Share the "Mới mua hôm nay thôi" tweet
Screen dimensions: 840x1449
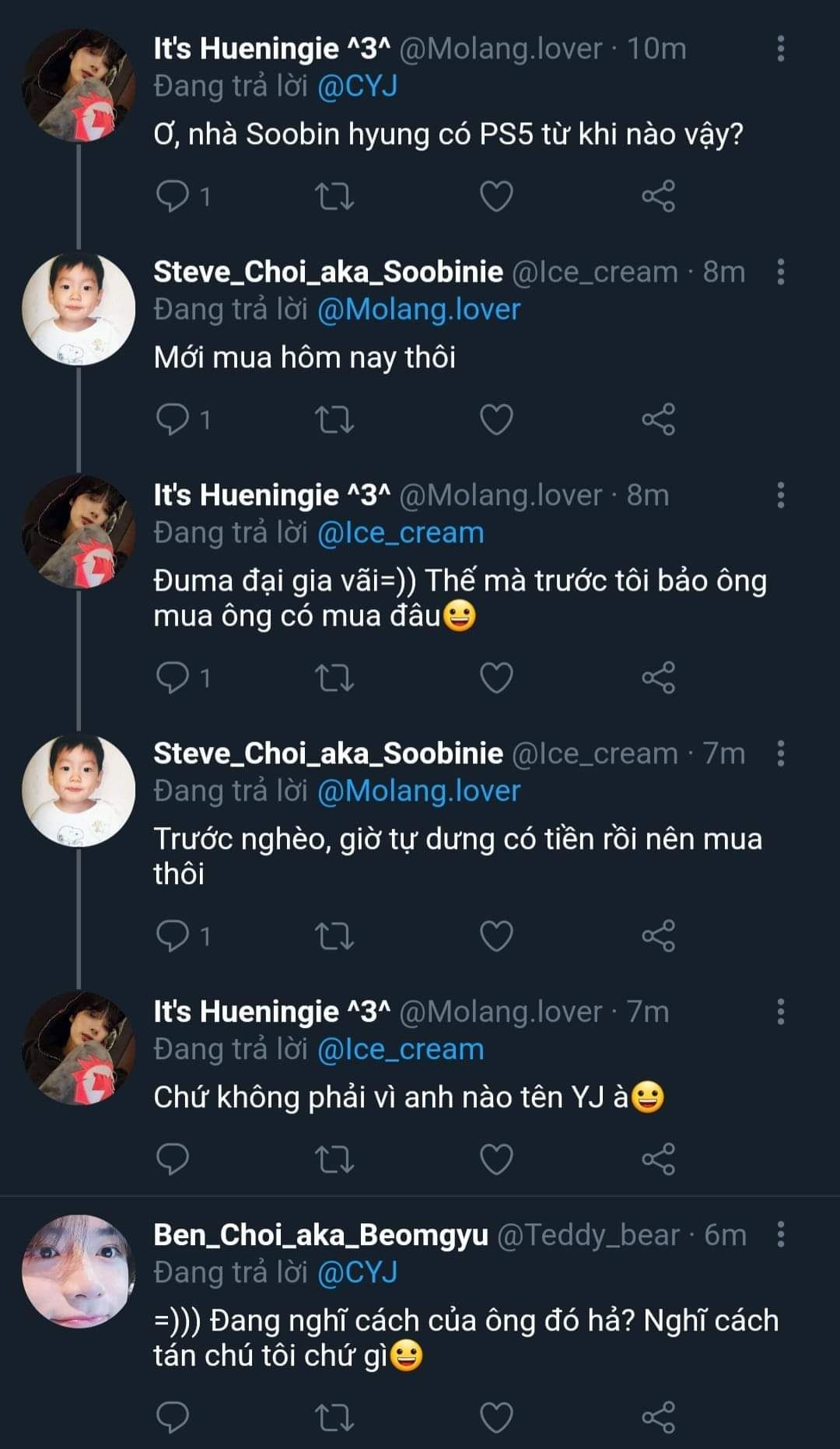658,419
